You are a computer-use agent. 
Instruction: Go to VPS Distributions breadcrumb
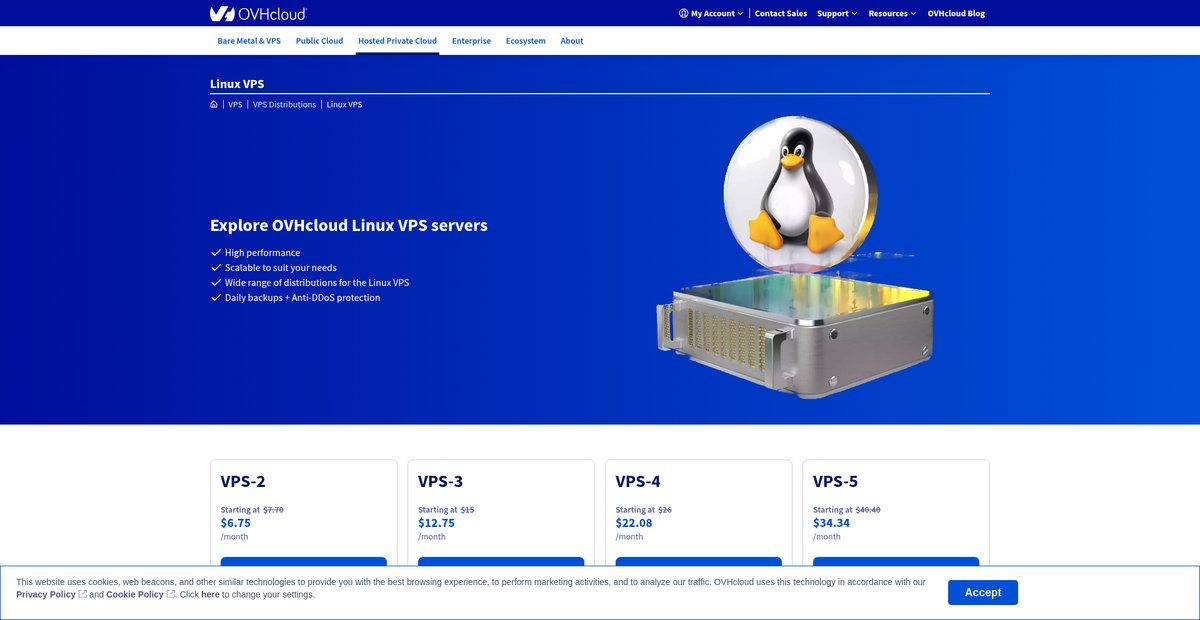(284, 104)
